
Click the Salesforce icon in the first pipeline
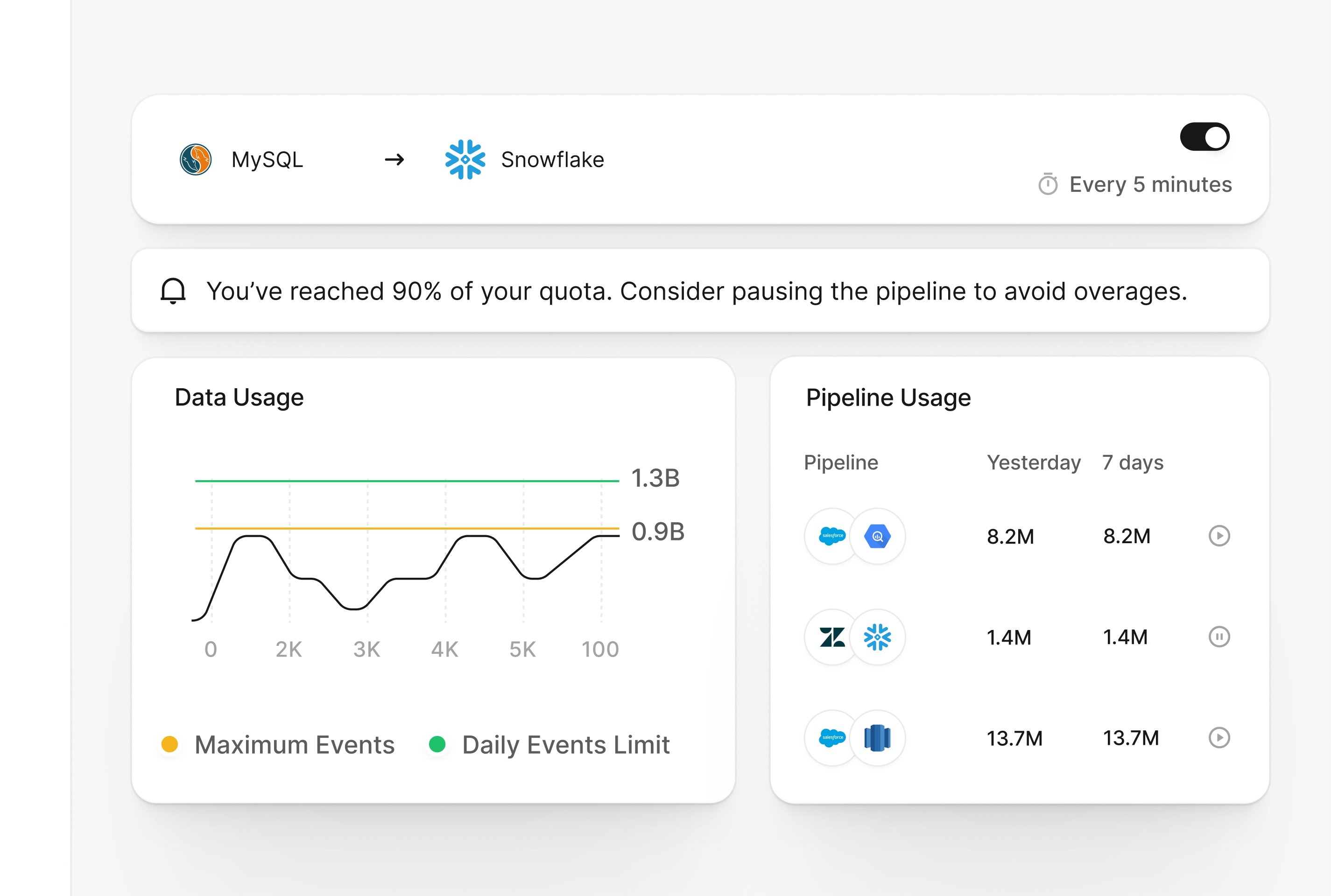click(831, 536)
